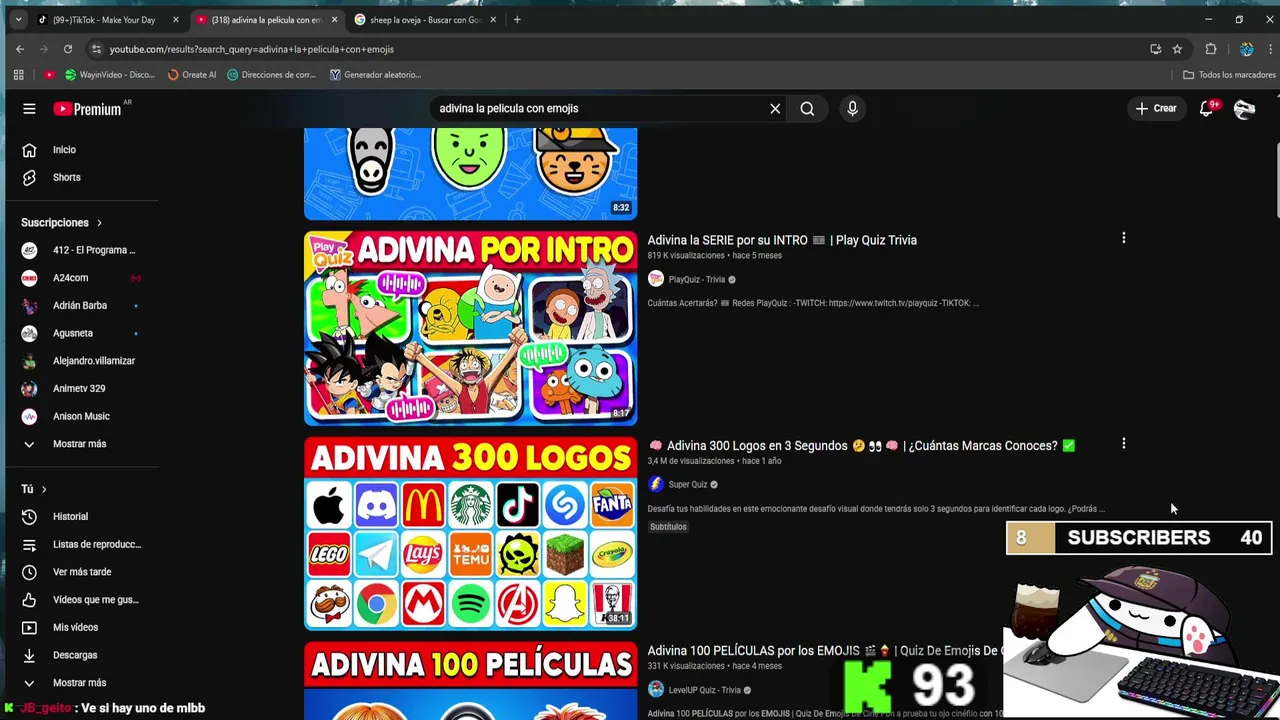Image resolution: width=1280 pixels, height=720 pixels.
Task: Open LevelUP Quiz - Trivia channel link
Action: click(705, 690)
